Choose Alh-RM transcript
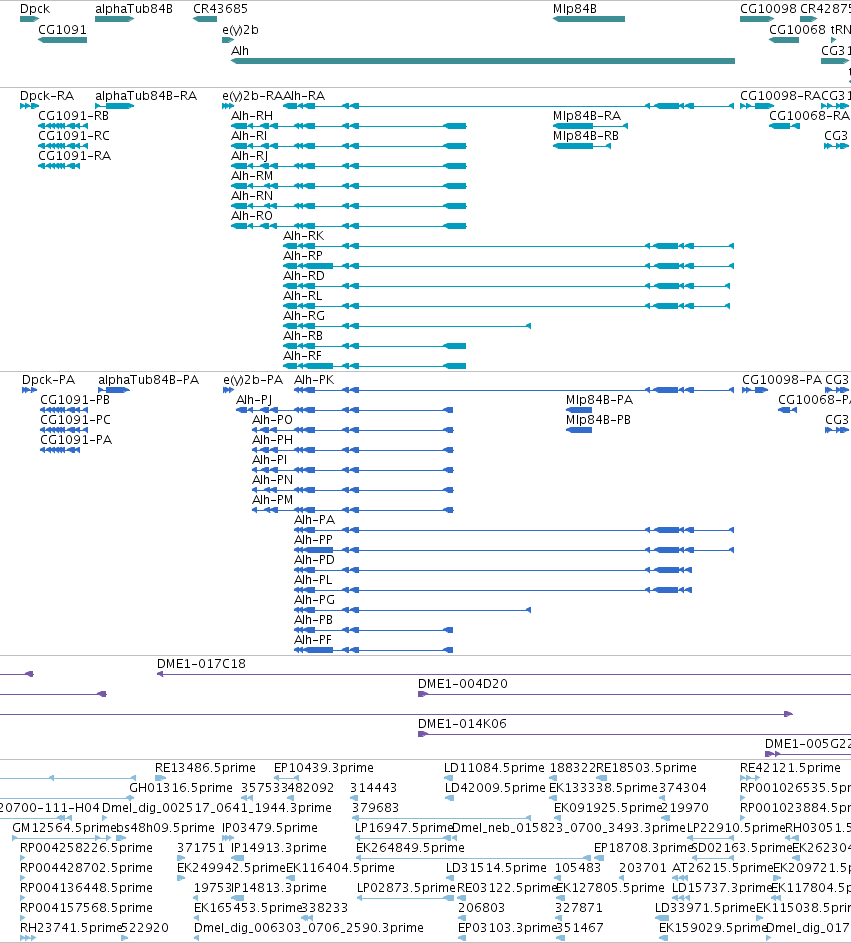 (x=349, y=186)
